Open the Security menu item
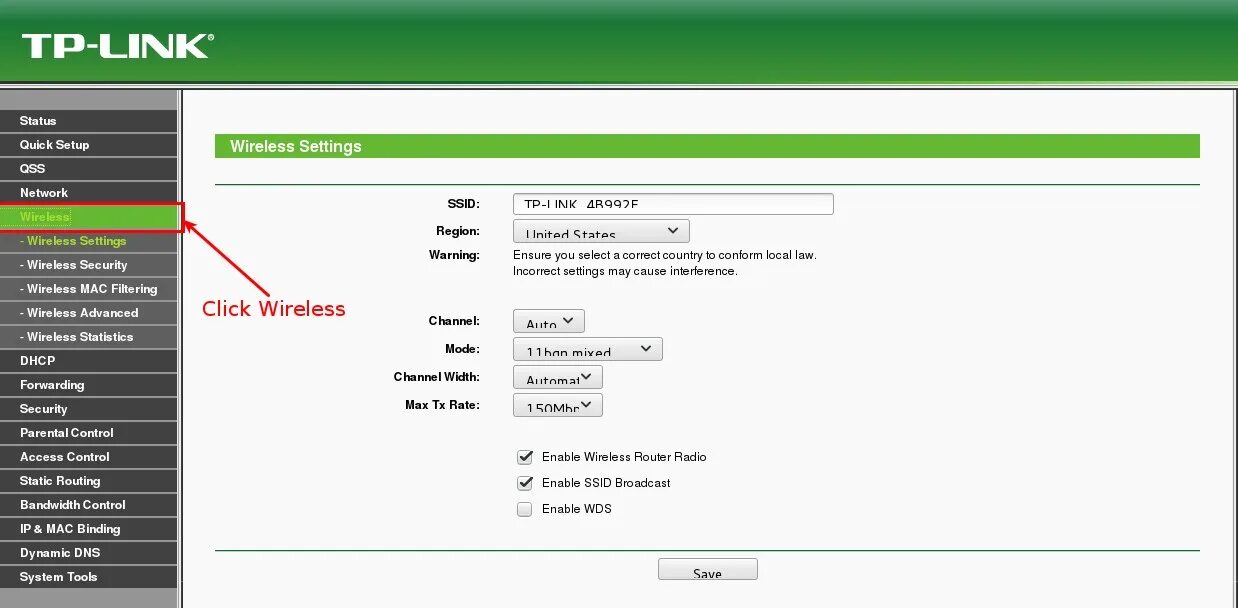This screenshot has height=608, width=1238. point(88,409)
